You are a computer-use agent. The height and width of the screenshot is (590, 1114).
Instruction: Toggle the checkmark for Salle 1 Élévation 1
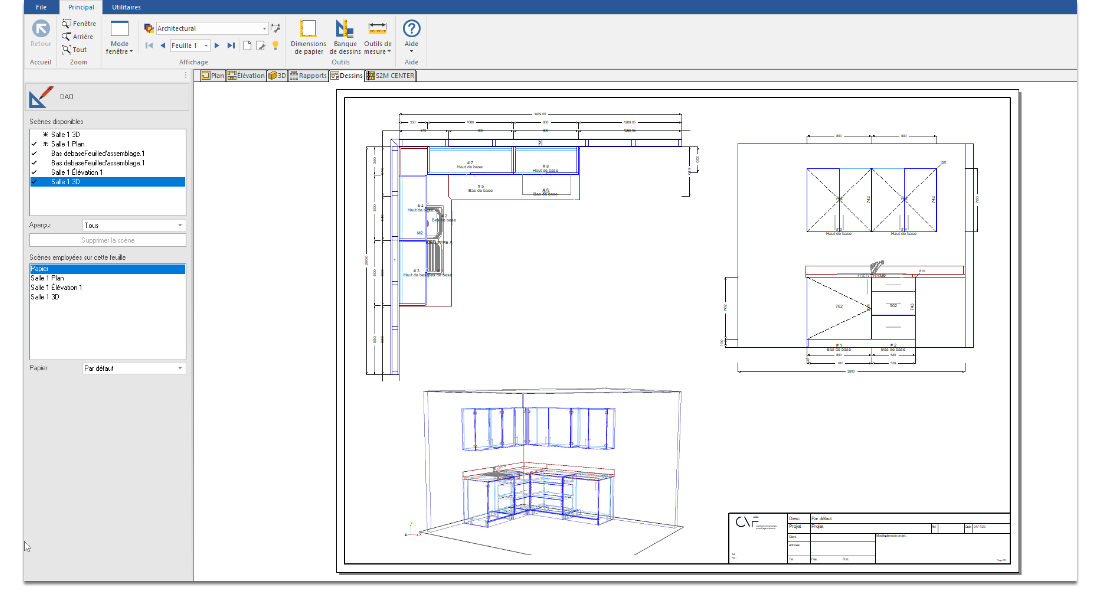34,173
